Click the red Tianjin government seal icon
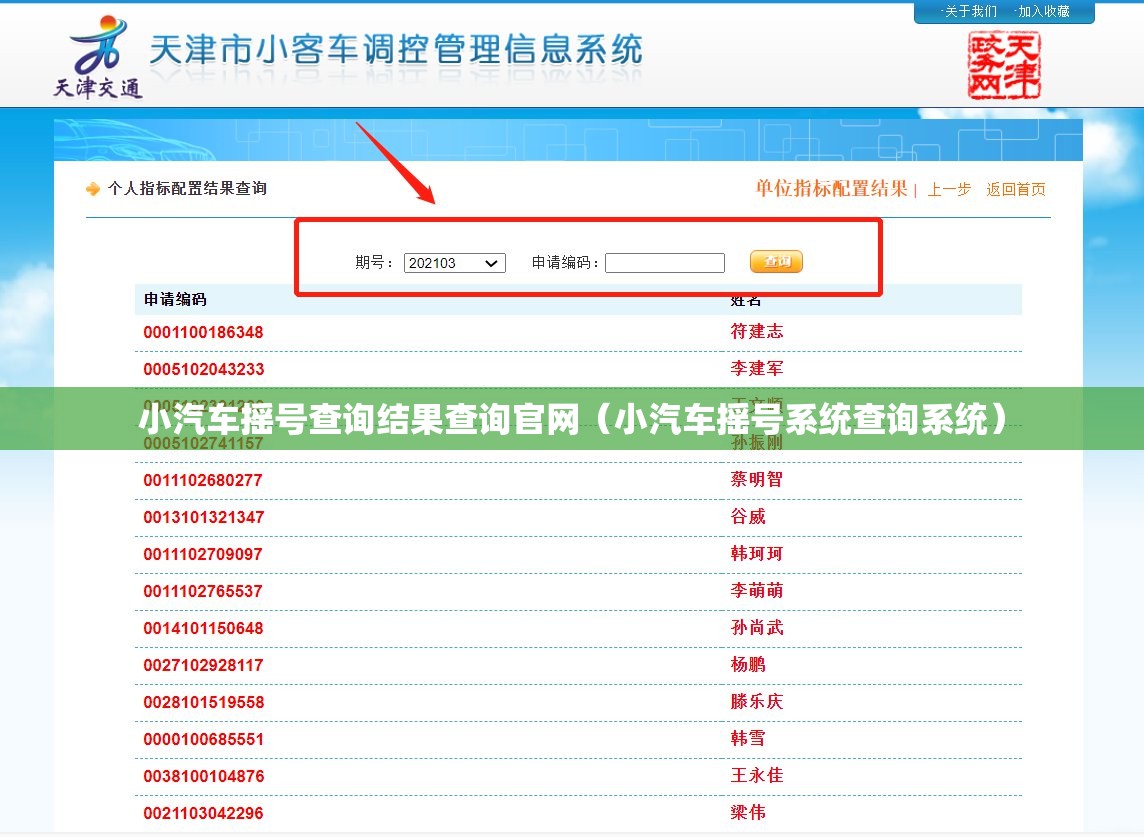This screenshot has width=1144, height=837. [1003, 65]
